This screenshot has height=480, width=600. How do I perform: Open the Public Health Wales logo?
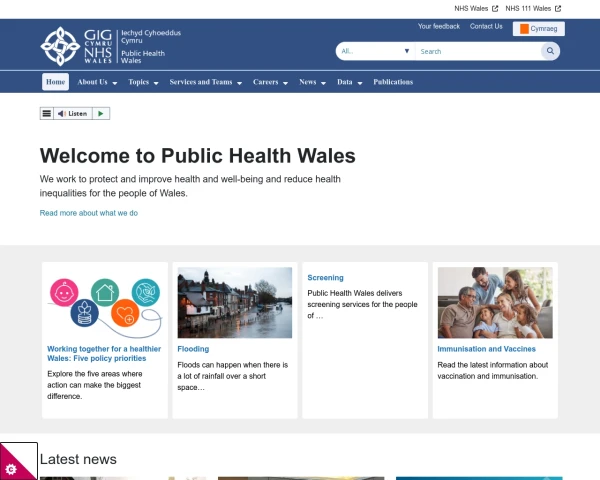point(103,46)
